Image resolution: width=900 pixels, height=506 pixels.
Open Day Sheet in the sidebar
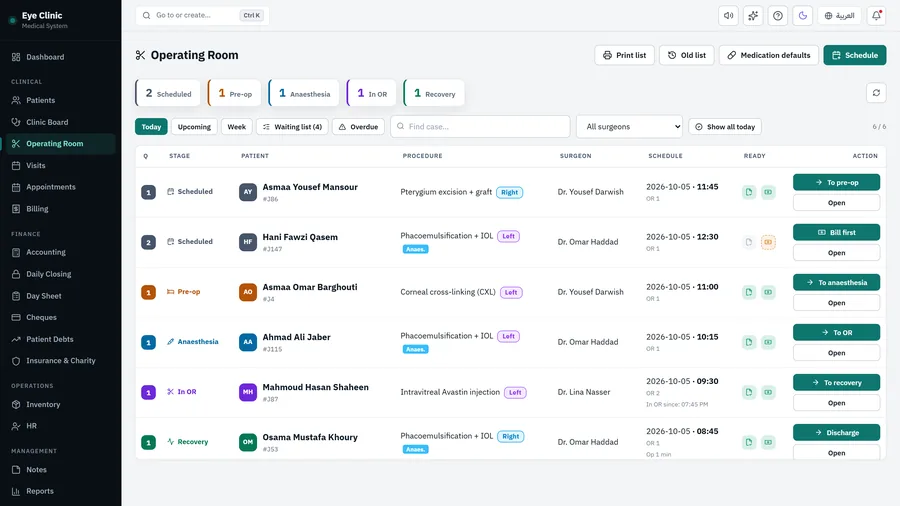(x=60, y=295)
